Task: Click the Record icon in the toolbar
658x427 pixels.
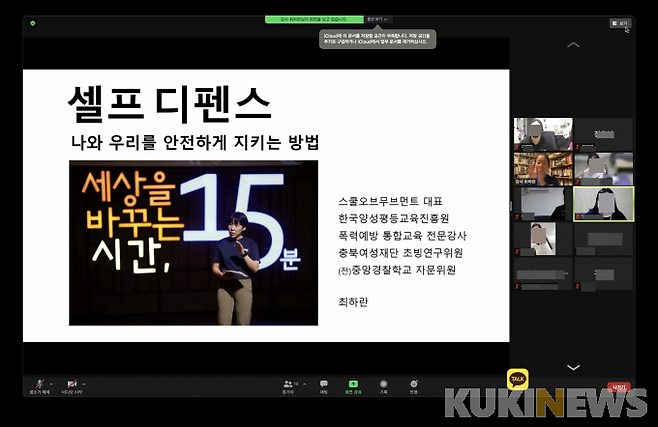Action: tap(383, 384)
